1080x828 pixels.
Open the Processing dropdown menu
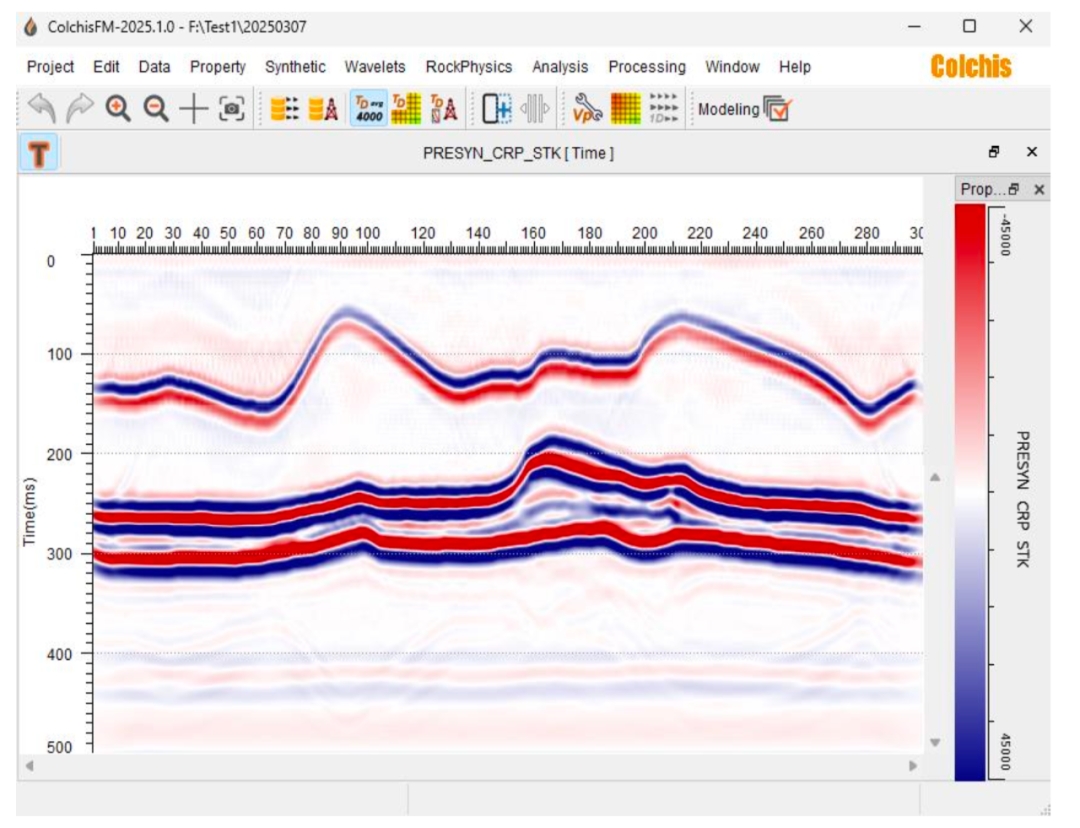(647, 67)
